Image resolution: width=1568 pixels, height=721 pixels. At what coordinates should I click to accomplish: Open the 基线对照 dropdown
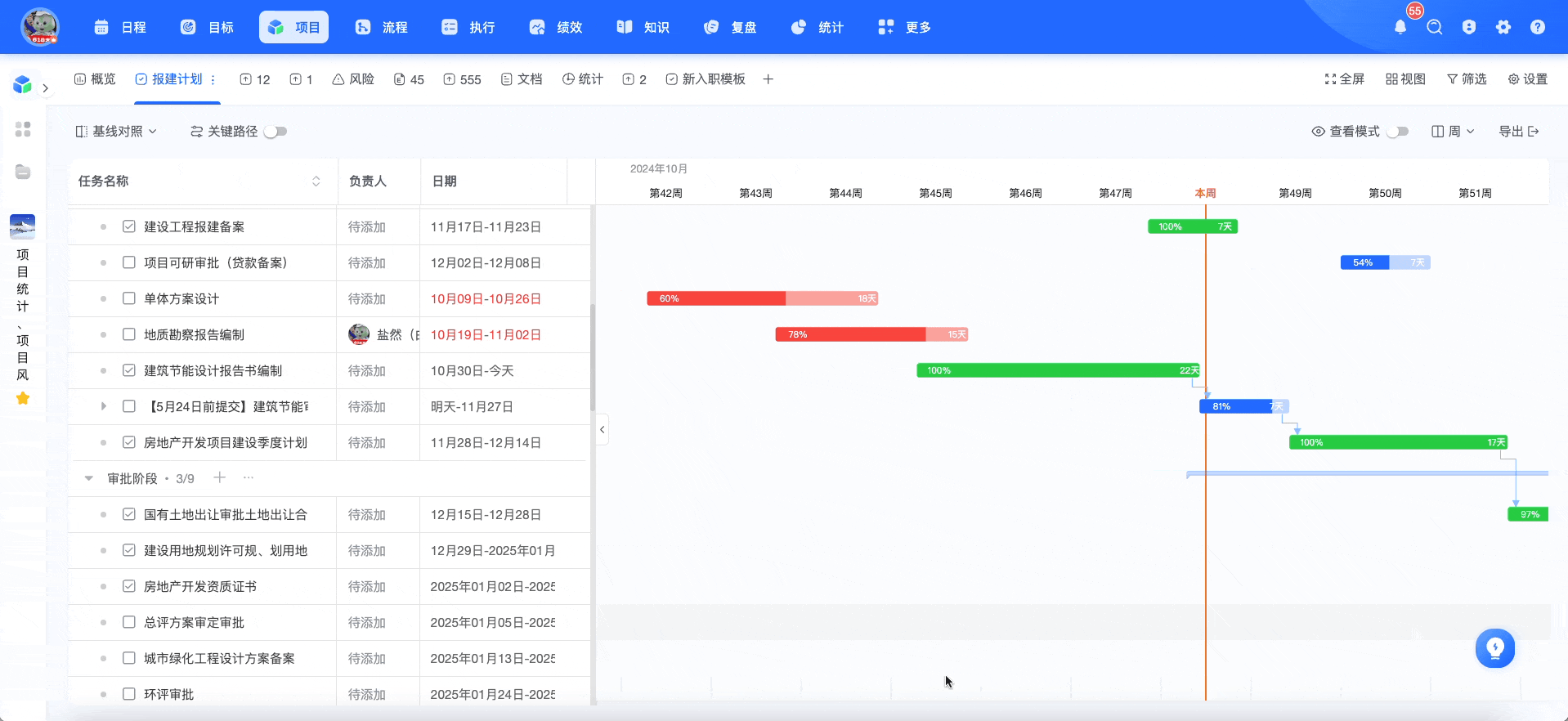coord(116,132)
